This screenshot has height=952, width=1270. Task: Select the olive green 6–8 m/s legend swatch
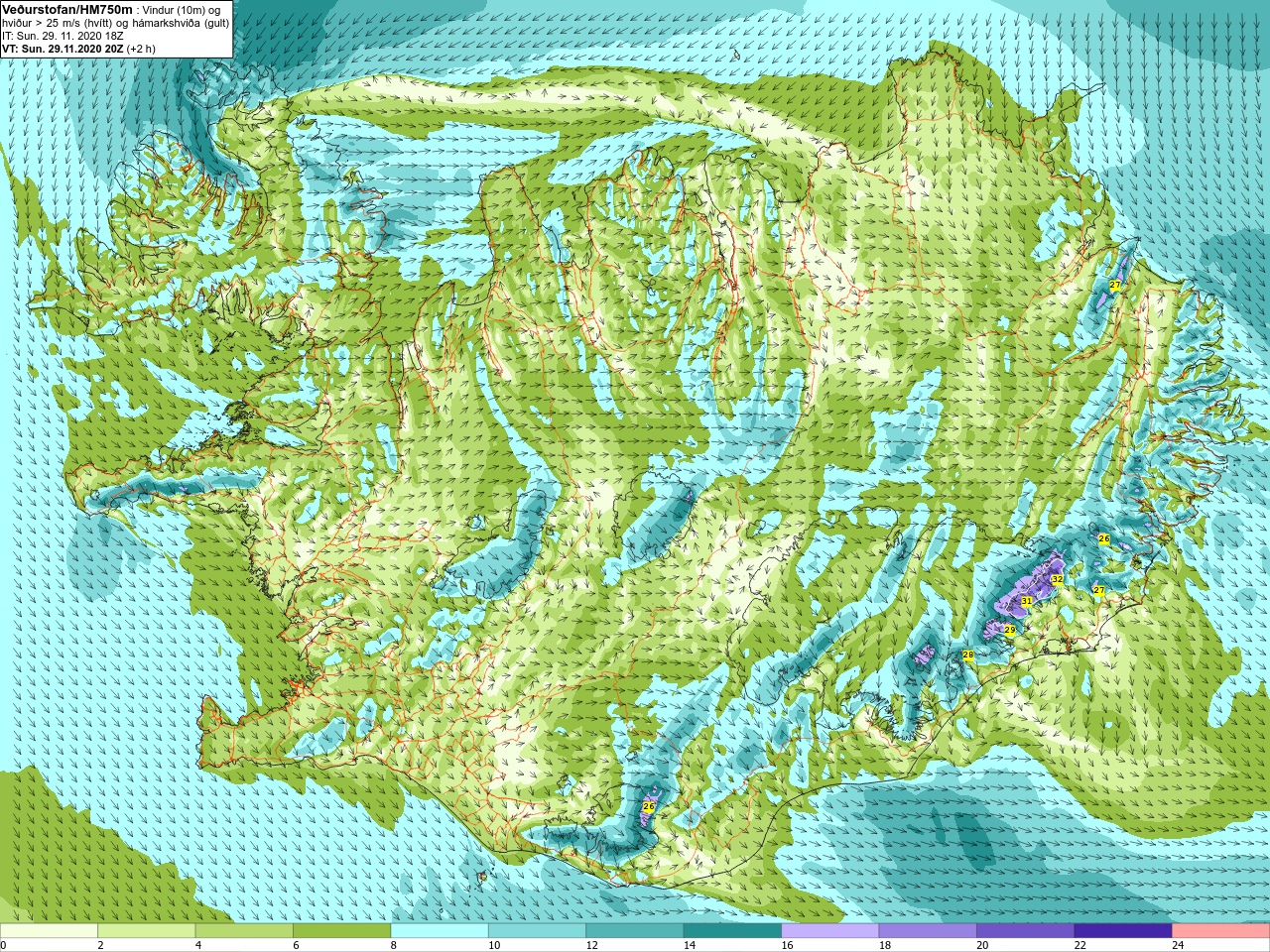pyautogui.click(x=342, y=931)
